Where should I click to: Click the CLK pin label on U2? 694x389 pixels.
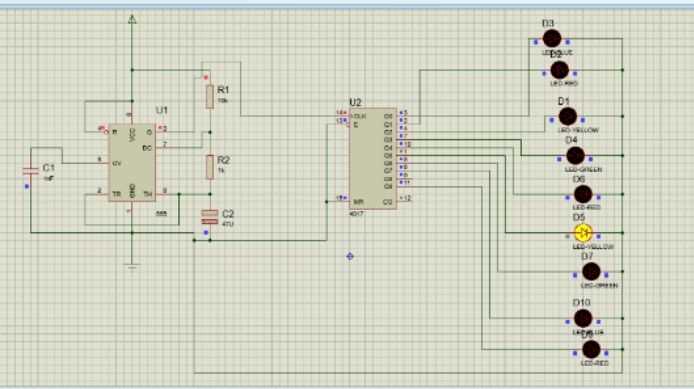[359, 116]
